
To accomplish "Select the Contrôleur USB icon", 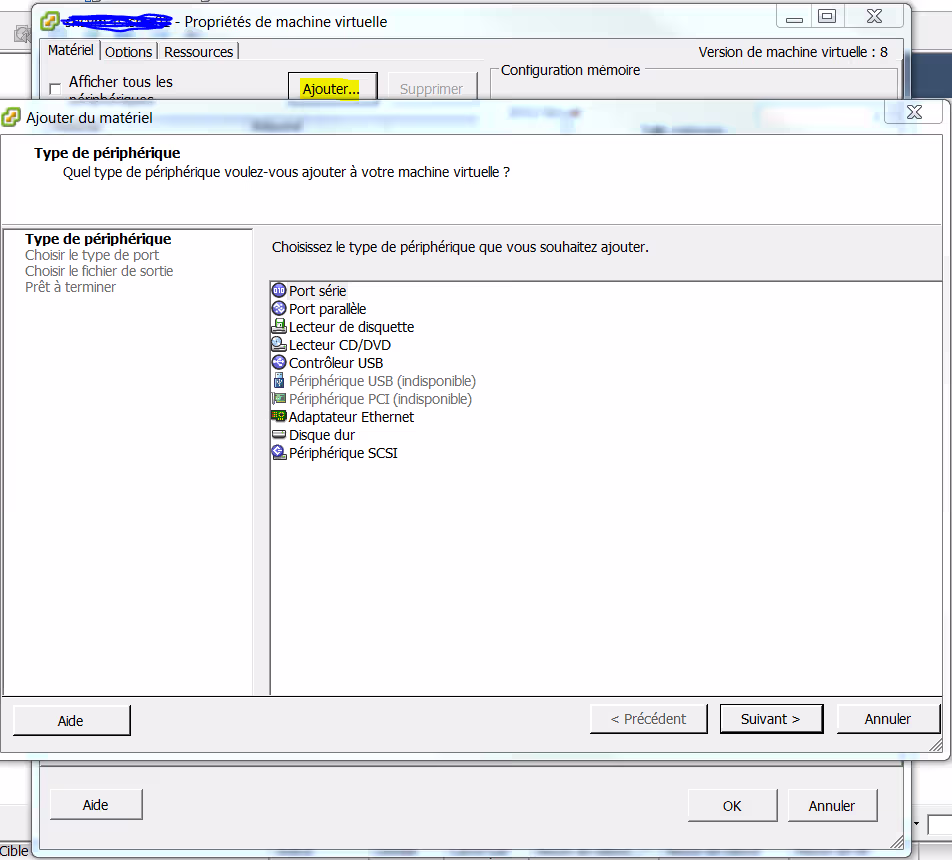I will (279, 362).
